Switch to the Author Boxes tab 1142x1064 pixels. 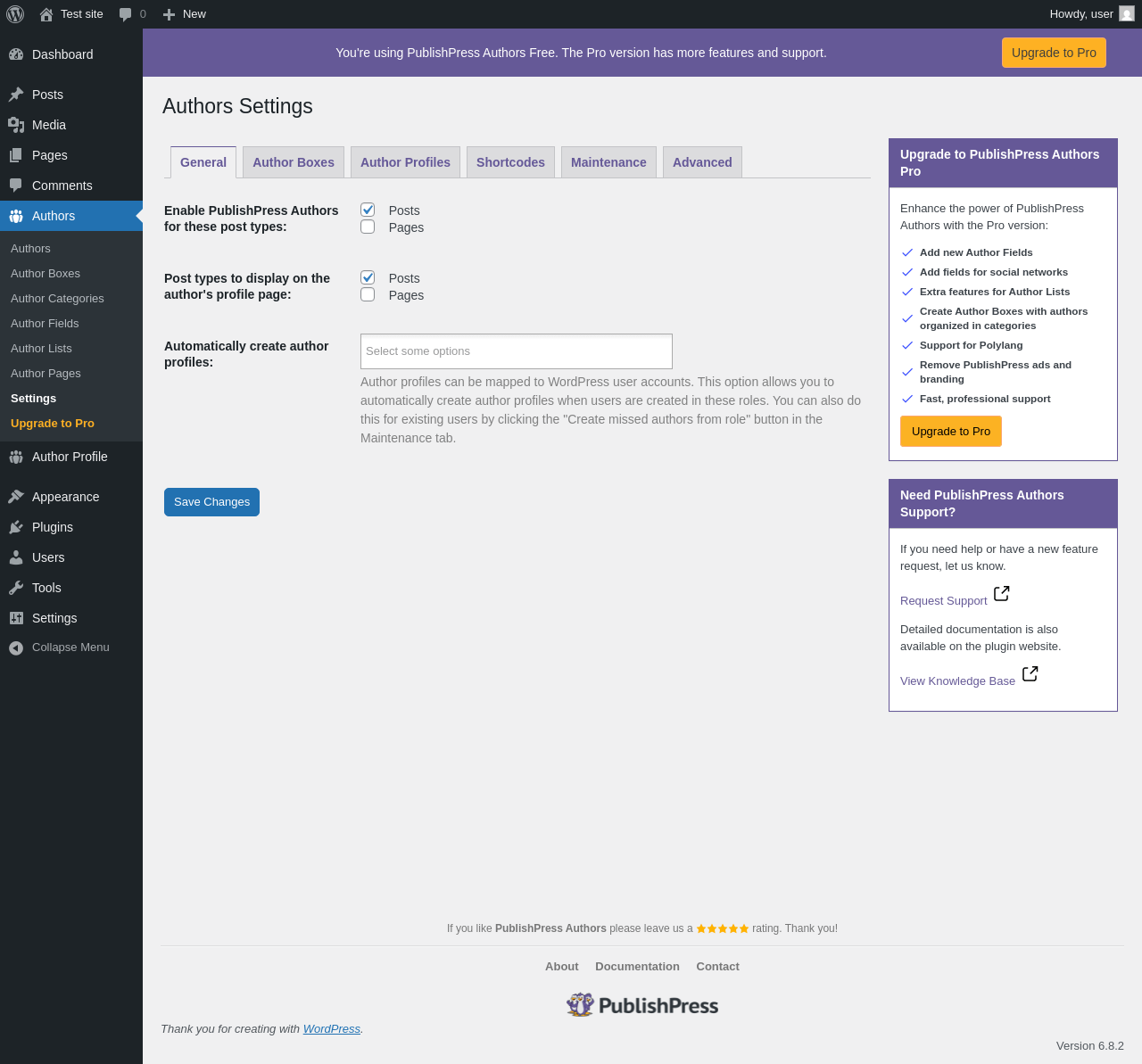(x=294, y=162)
